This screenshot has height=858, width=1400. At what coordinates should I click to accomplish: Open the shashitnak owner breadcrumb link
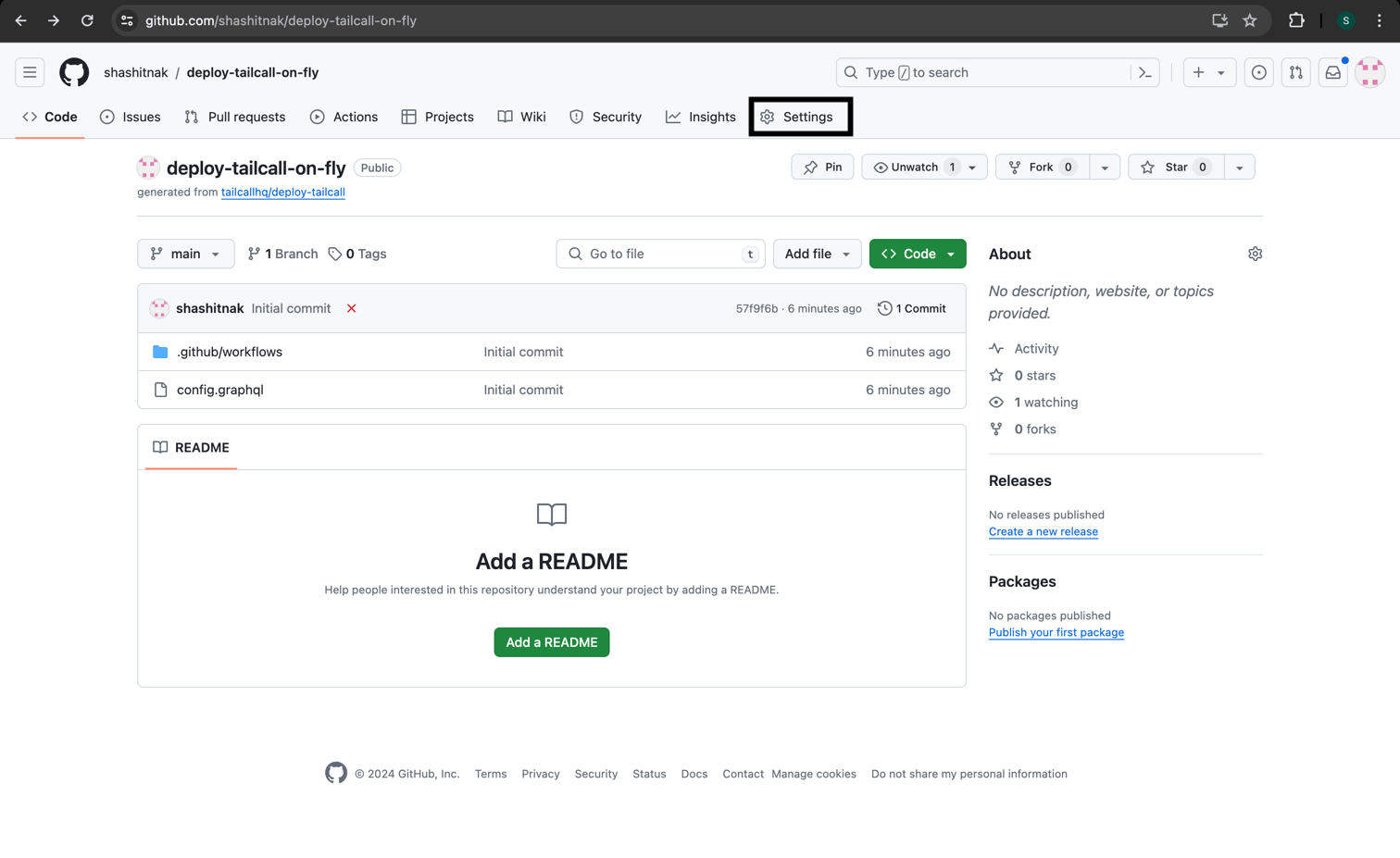tap(136, 72)
